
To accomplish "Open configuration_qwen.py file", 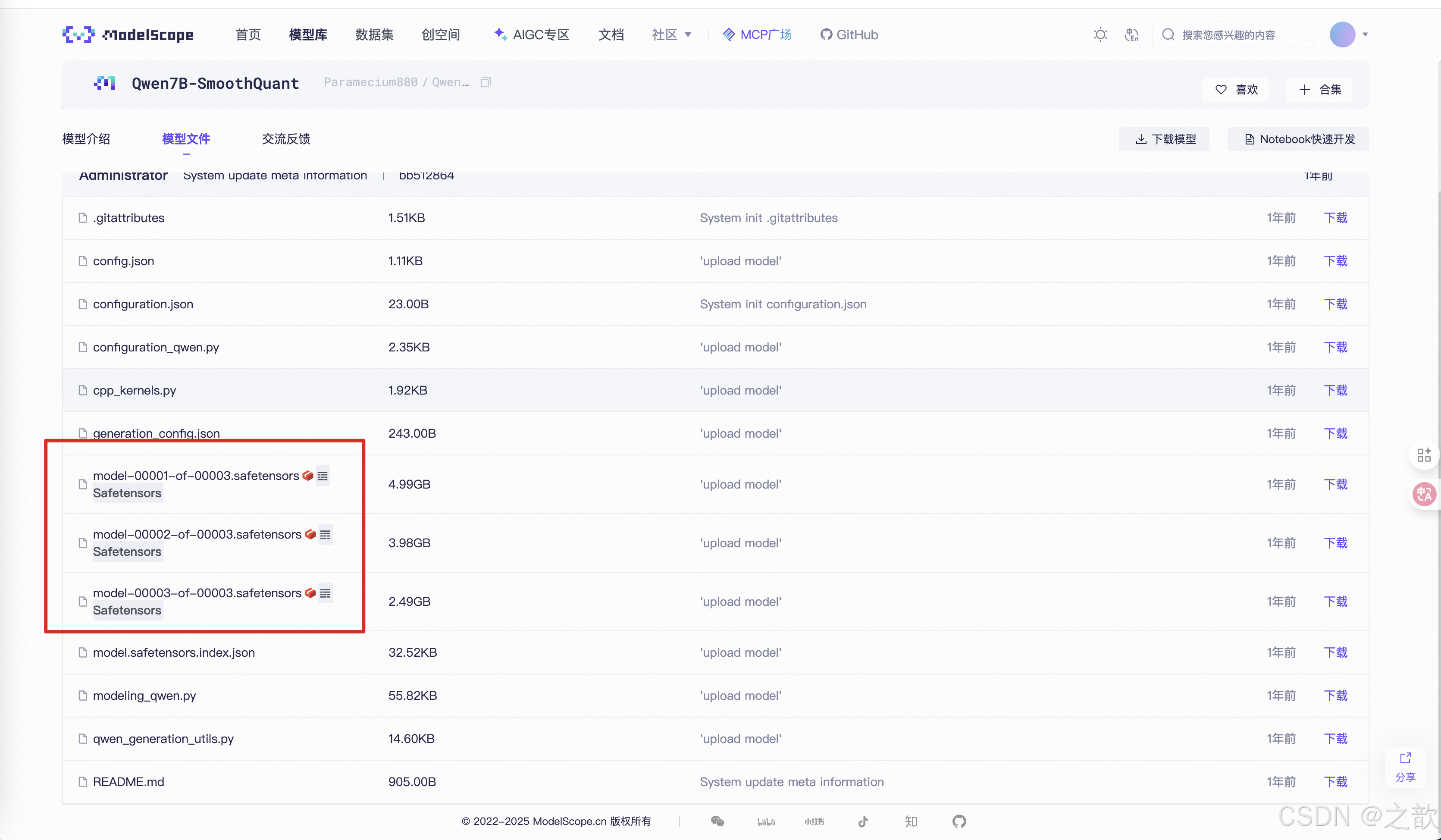I will pyautogui.click(x=156, y=347).
